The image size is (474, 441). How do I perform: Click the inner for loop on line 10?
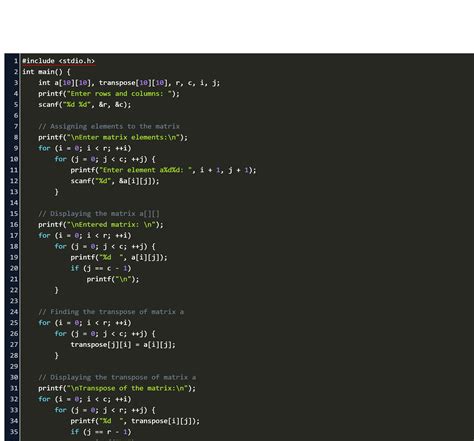click(x=105, y=159)
